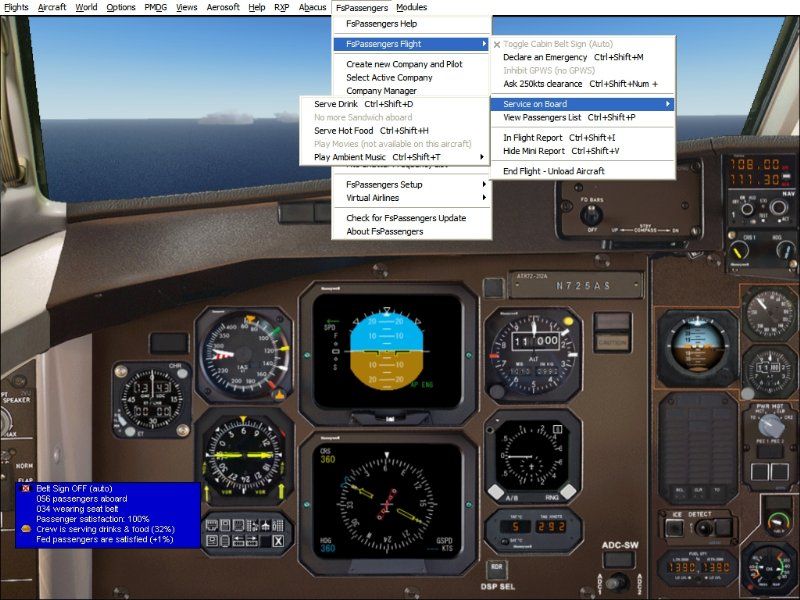Click the belt sign icon in mini report
This screenshot has height=600, width=800.
pos(26,488)
